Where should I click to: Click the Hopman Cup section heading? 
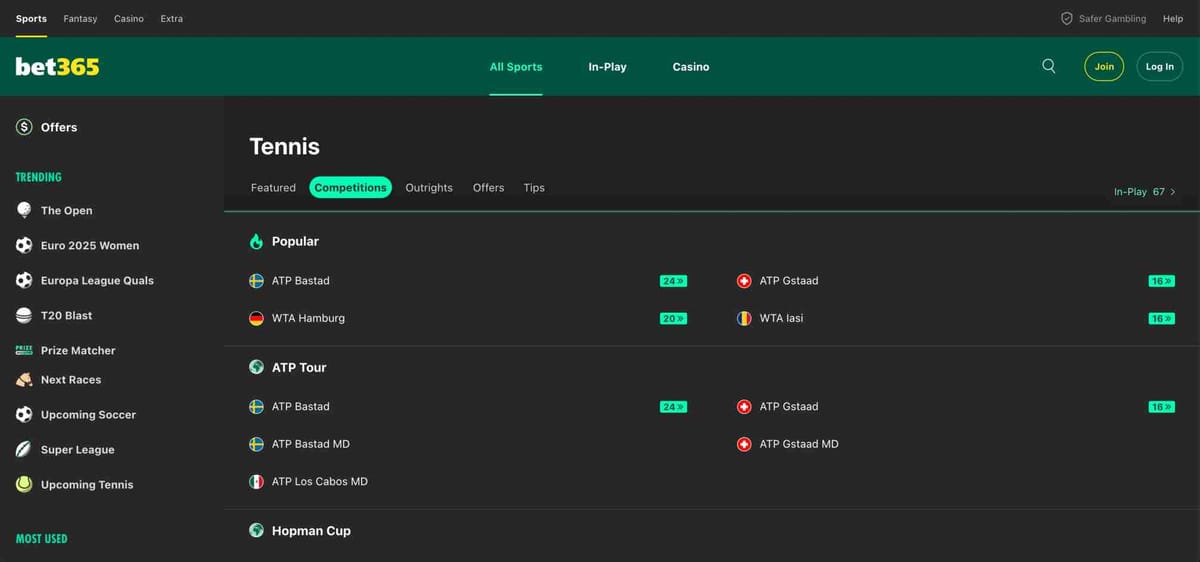[x=311, y=531]
